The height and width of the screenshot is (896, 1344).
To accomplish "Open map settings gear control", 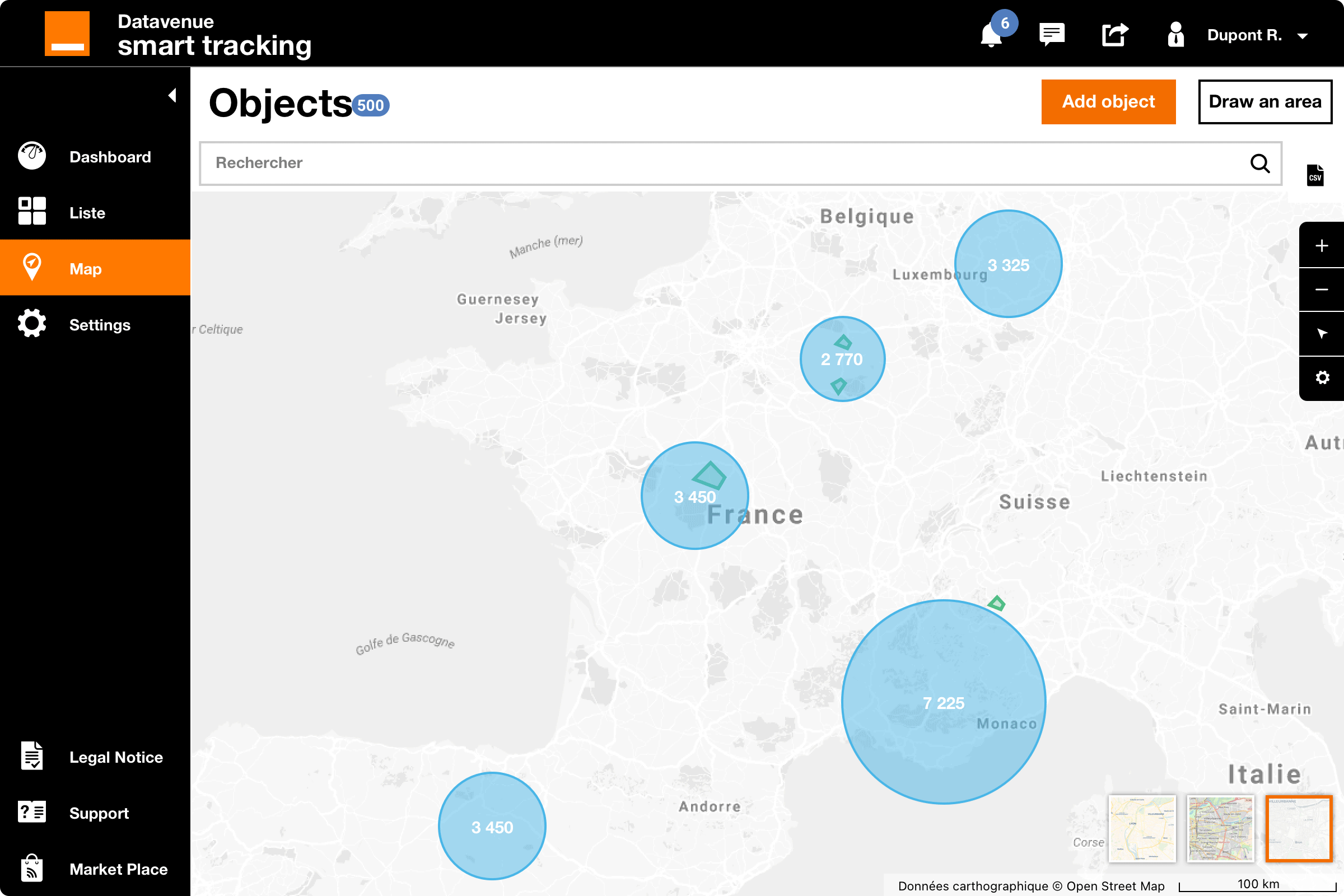I will pyautogui.click(x=1321, y=377).
